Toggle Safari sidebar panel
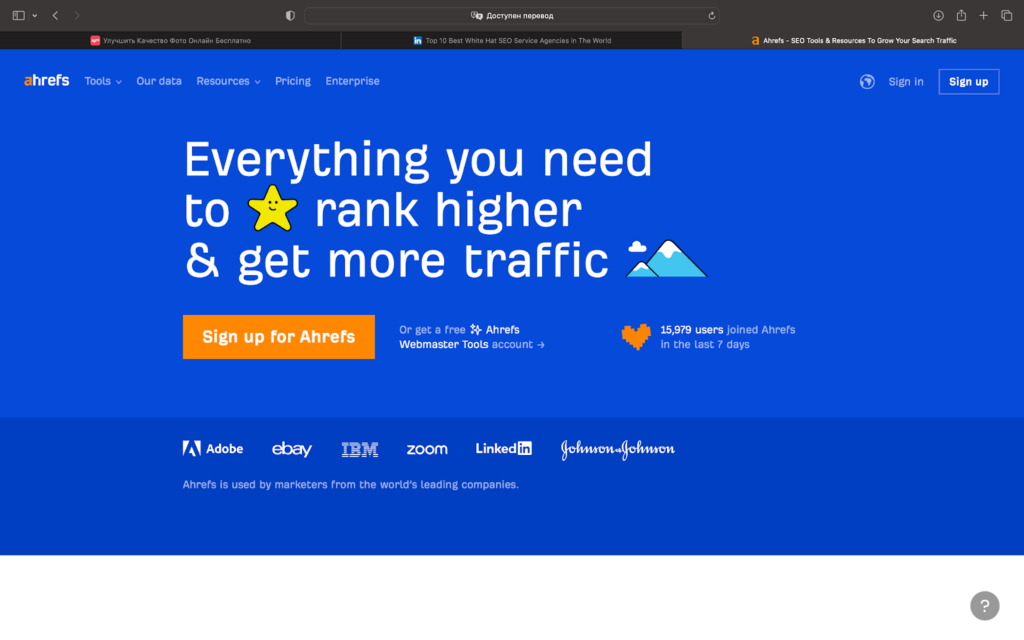The image size is (1024, 640). 18,15
